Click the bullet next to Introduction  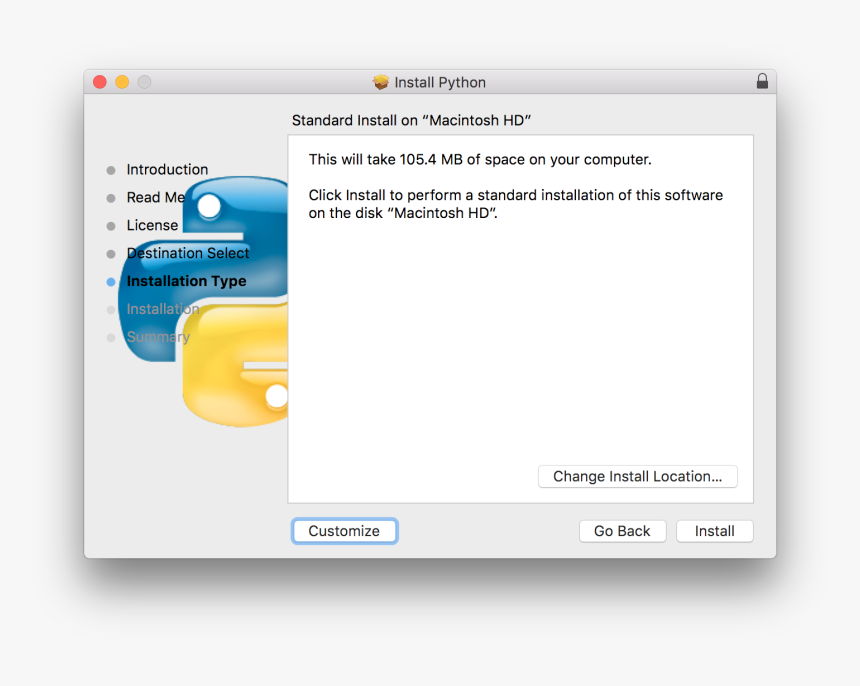[x=111, y=171]
